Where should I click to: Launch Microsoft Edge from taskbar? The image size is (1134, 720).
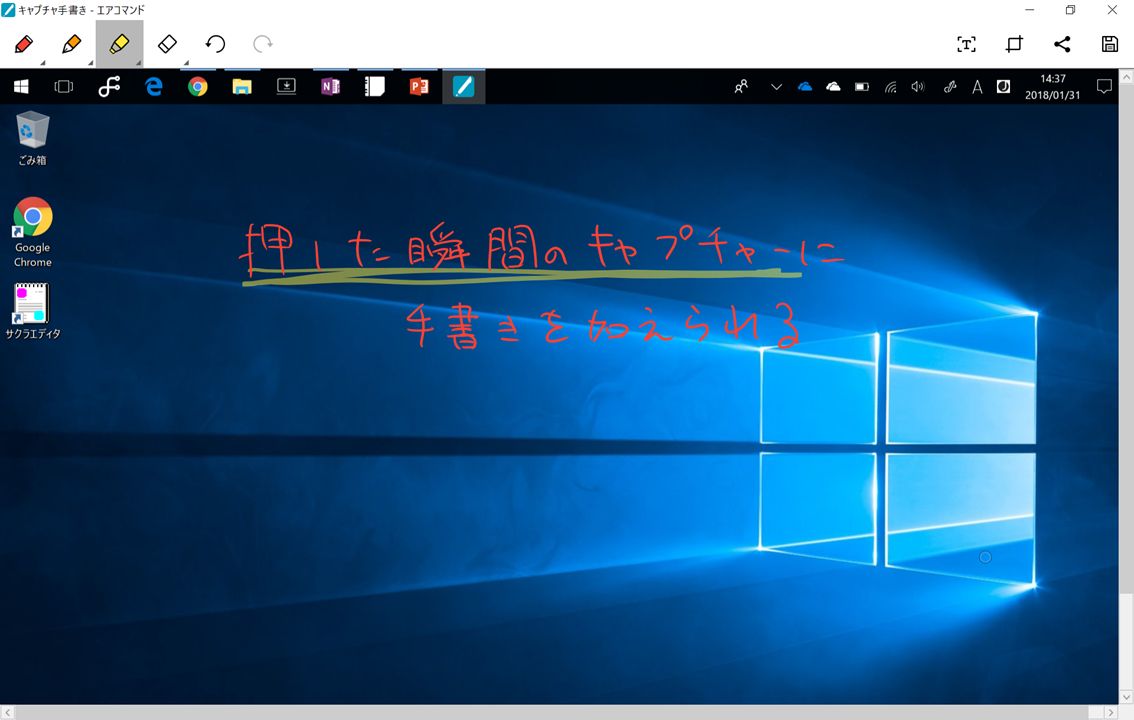153,87
